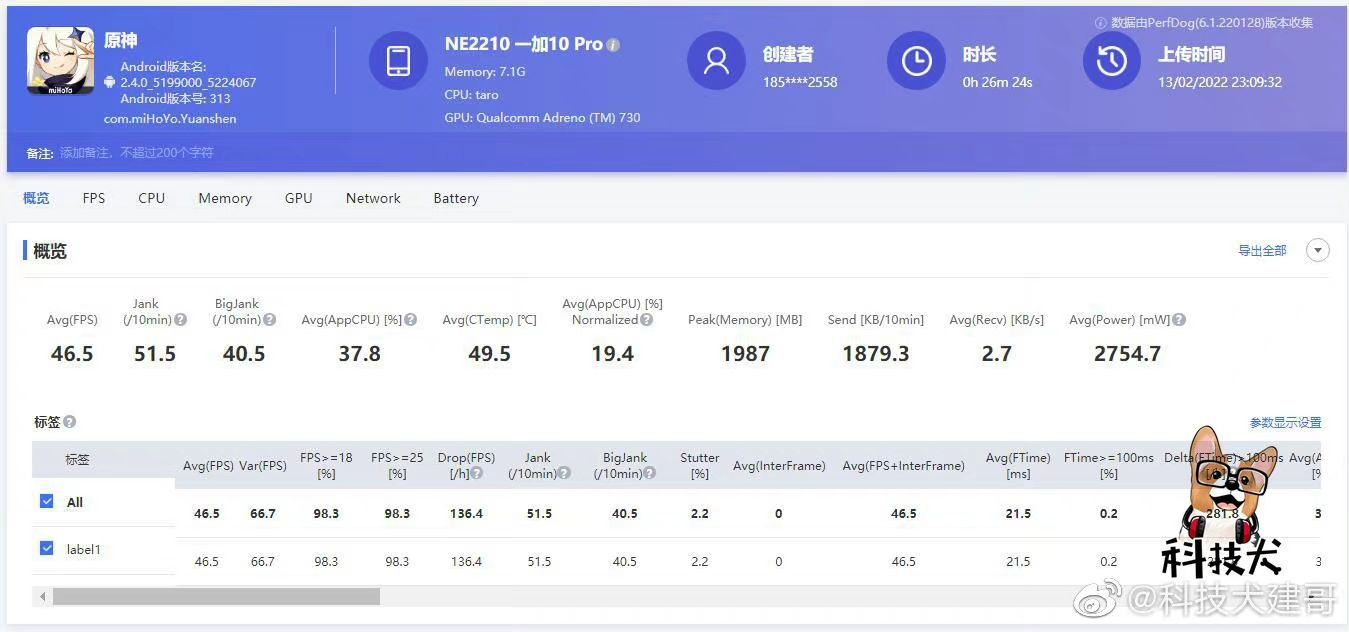This screenshot has height=632, width=1349.
Task: Click the FTime>=100ms [%] column header
Action: [1109, 465]
